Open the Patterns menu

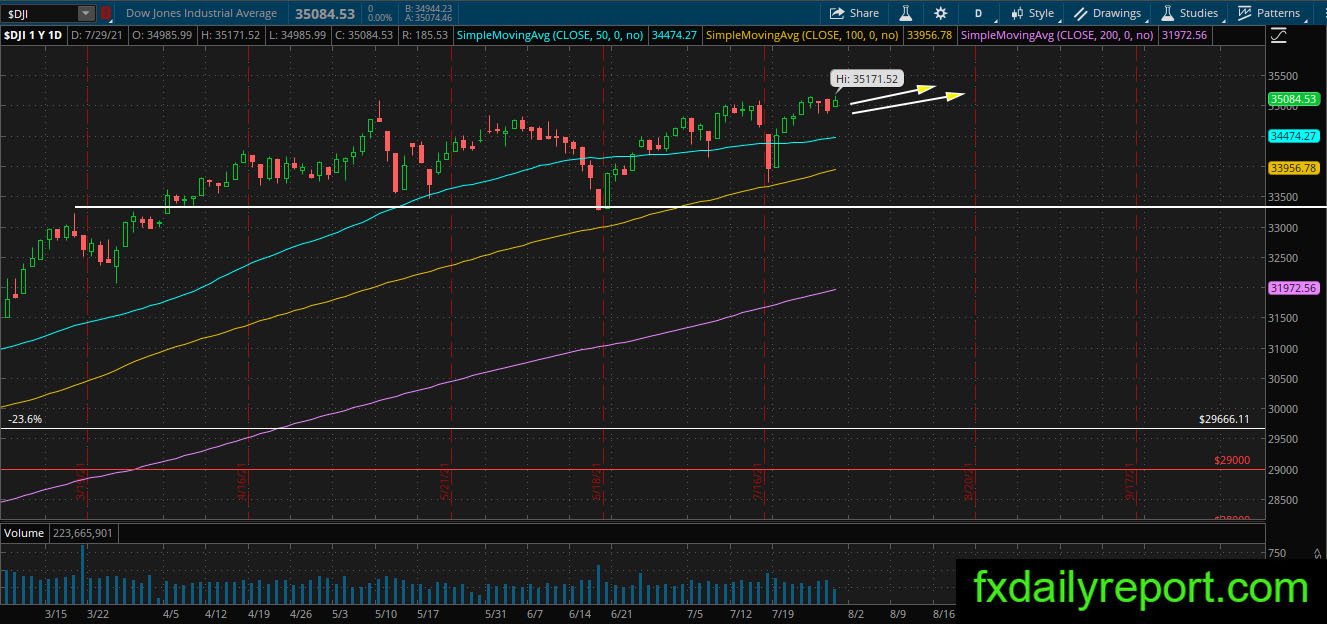(x=1269, y=13)
